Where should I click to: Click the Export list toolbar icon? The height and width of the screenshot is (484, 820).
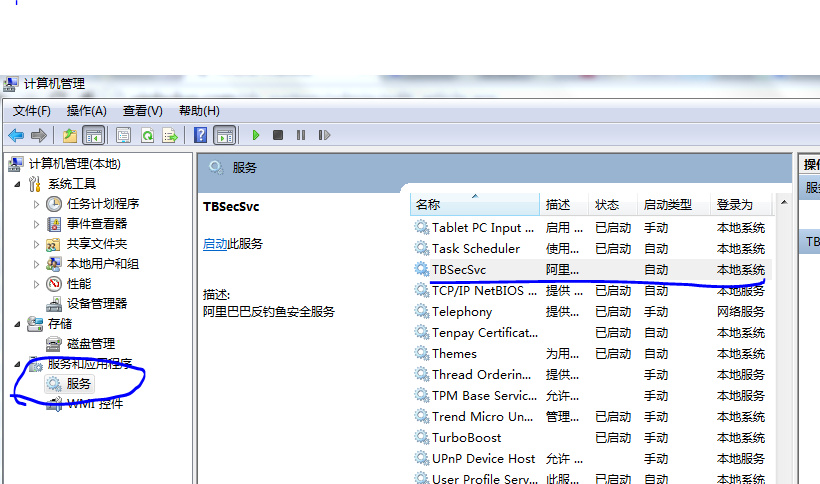tap(170, 135)
